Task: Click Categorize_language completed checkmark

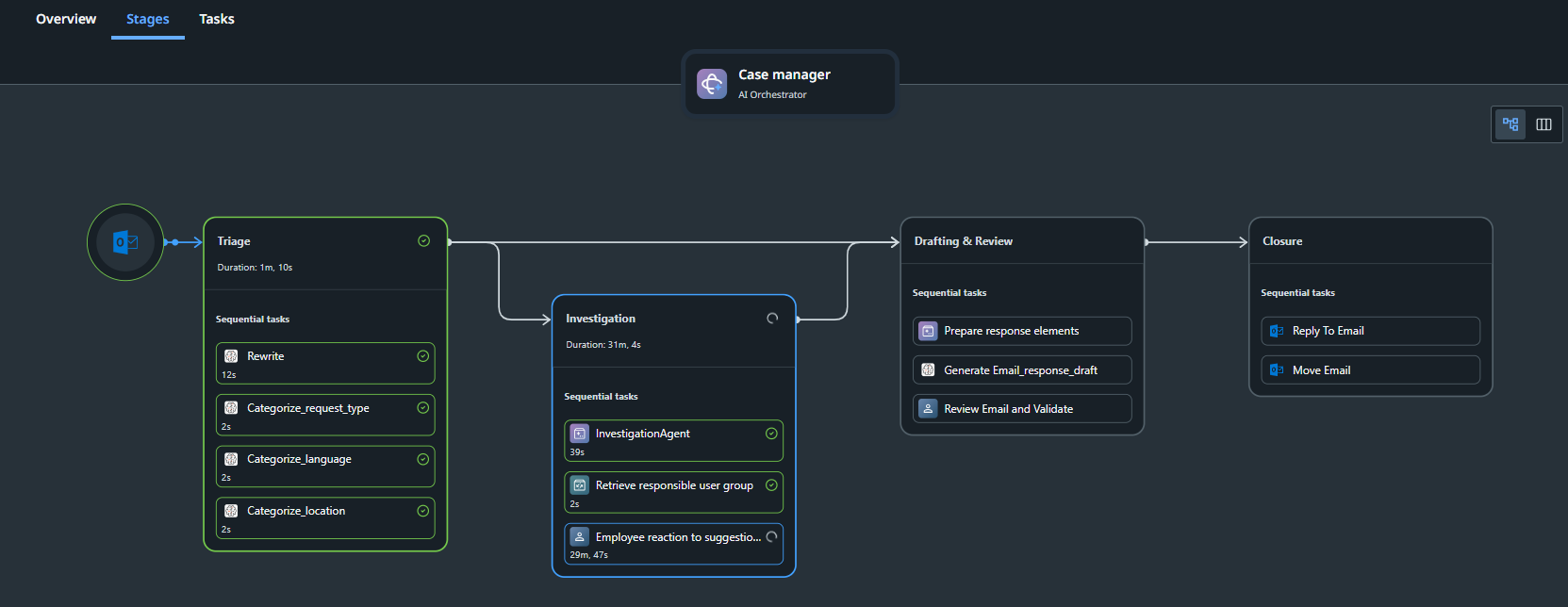Action: [x=423, y=459]
